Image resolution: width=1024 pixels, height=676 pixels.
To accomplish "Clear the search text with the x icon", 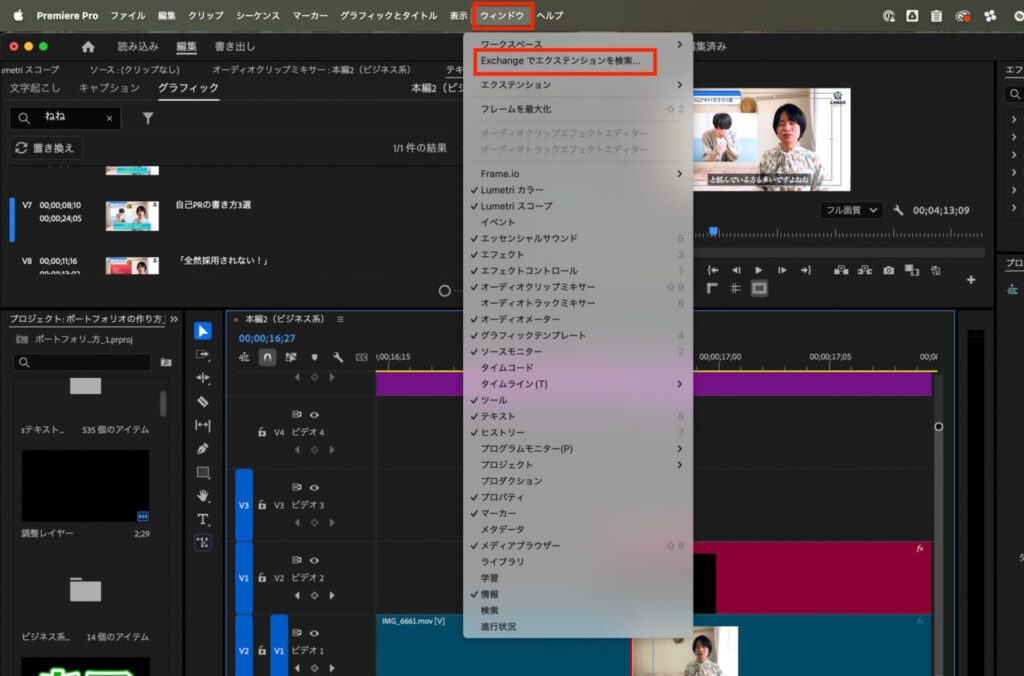I will coord(109,118).
